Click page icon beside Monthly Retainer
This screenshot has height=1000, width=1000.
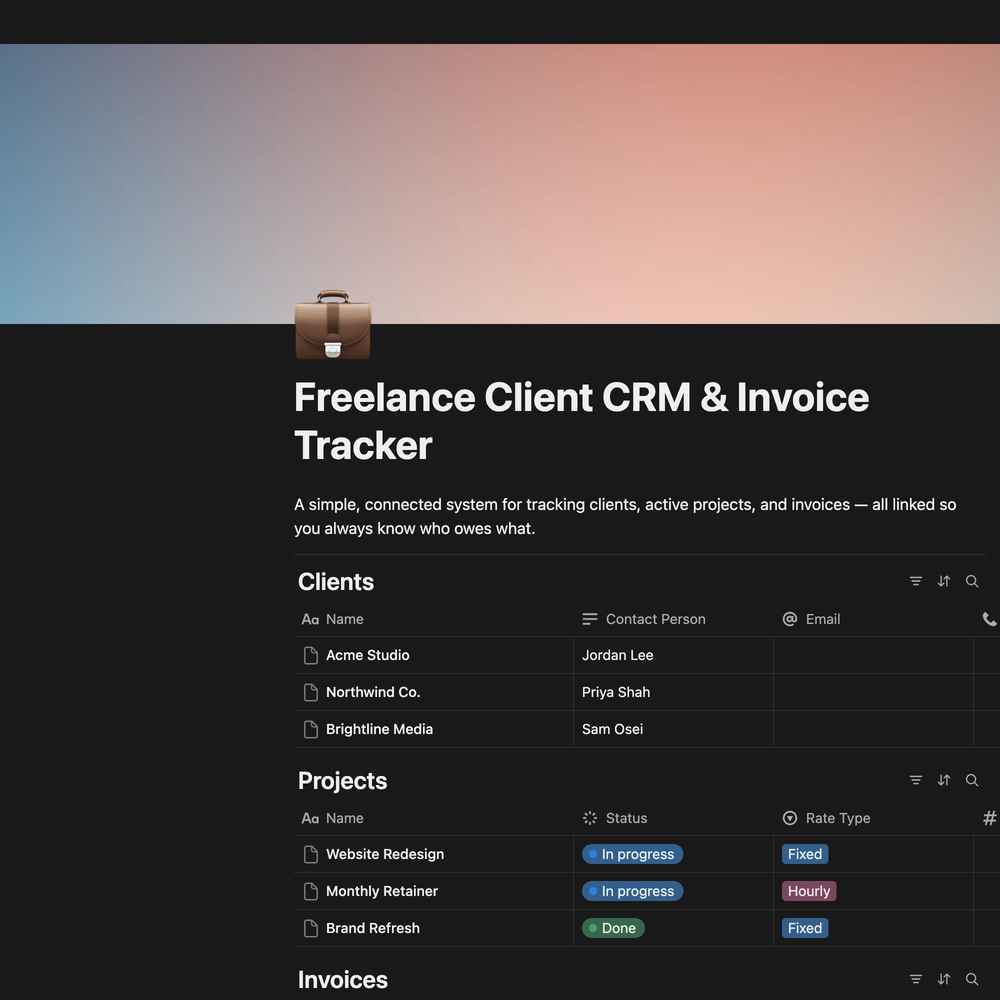click(311, 891)
